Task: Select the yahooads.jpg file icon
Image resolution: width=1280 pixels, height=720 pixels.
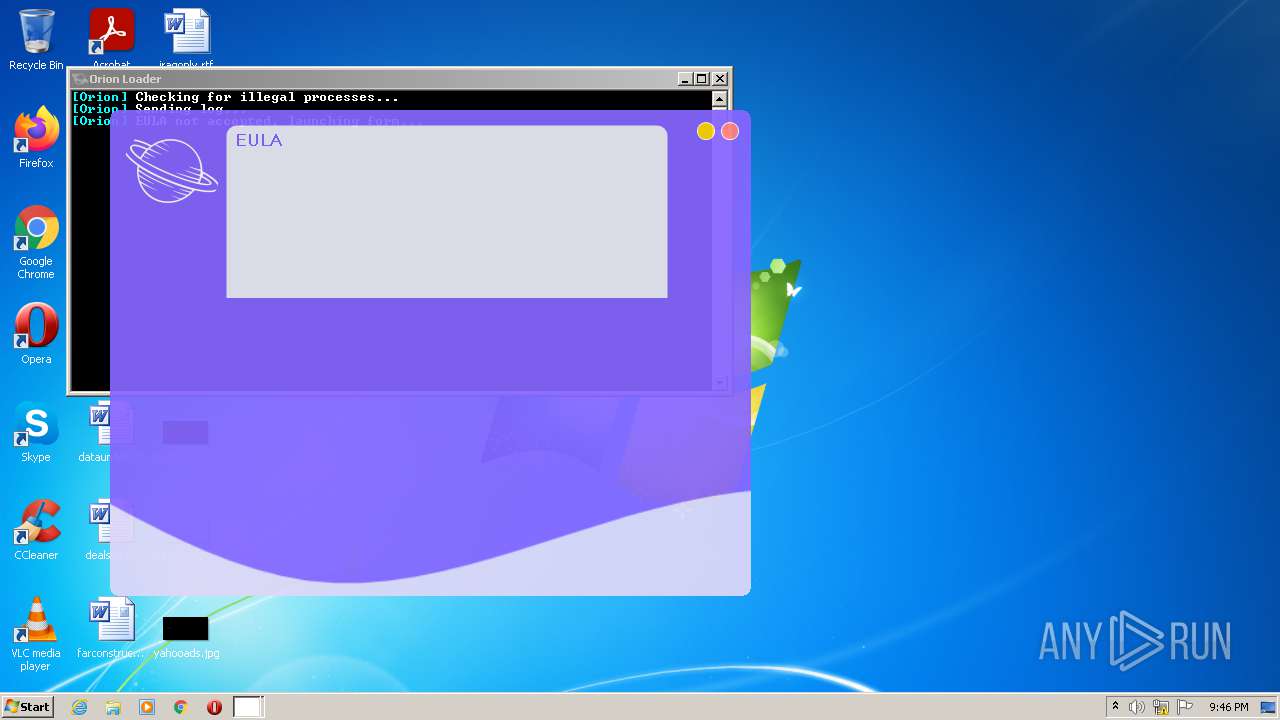Action: coord(186,636)
